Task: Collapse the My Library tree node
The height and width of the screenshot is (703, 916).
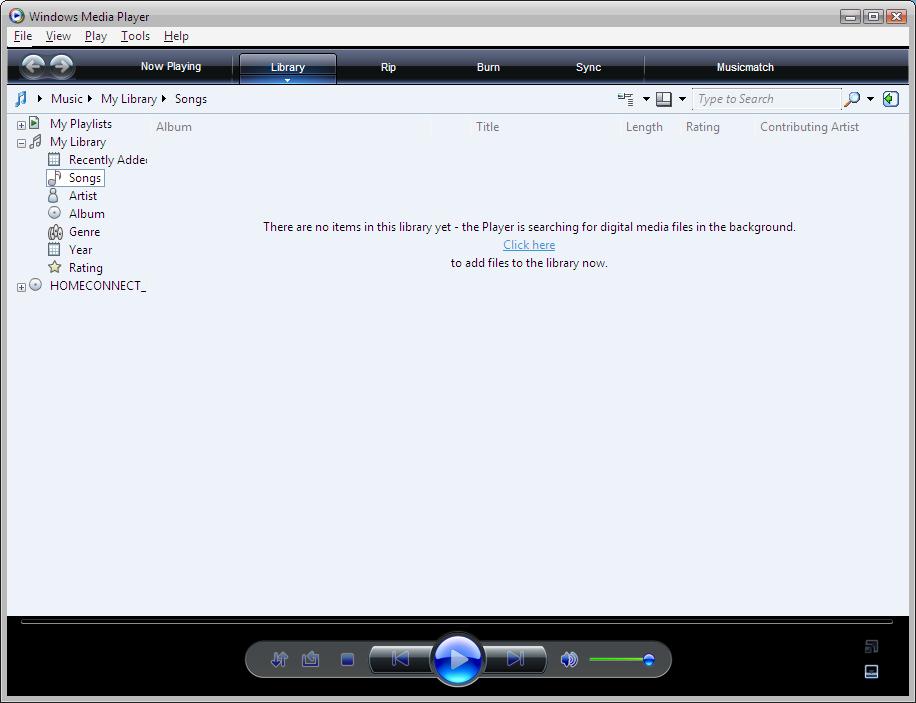Action: coord(21,143)
